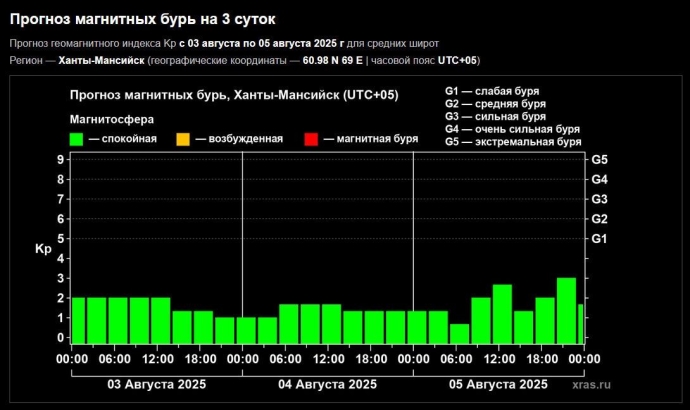This screenshot has height=410, width=690.
Task: Click the legend label 'спокойная'
Action: point(129,139)
